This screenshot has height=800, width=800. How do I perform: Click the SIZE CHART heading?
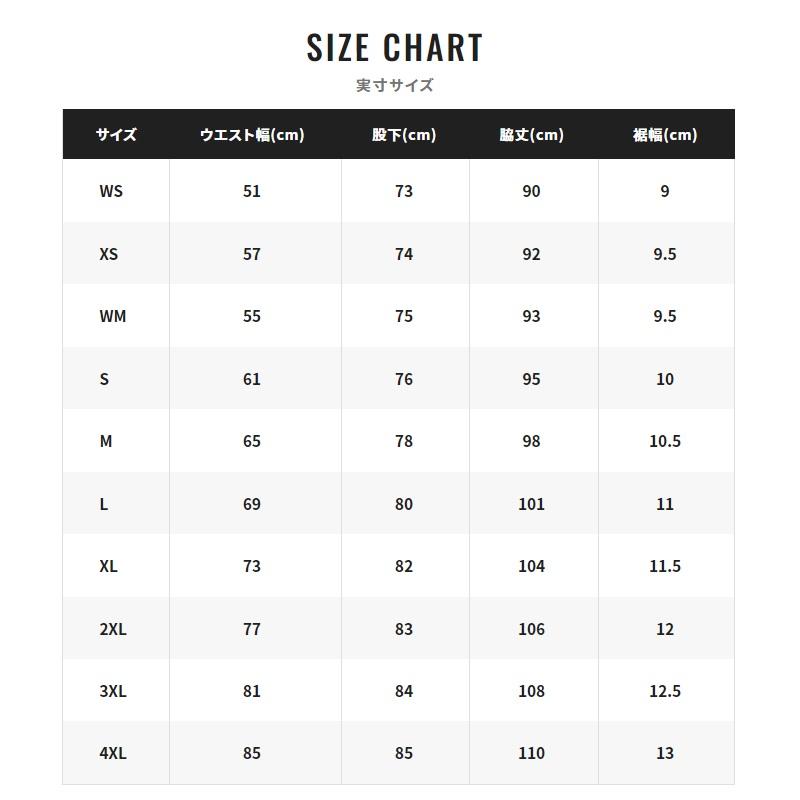[x=395, y=48]
